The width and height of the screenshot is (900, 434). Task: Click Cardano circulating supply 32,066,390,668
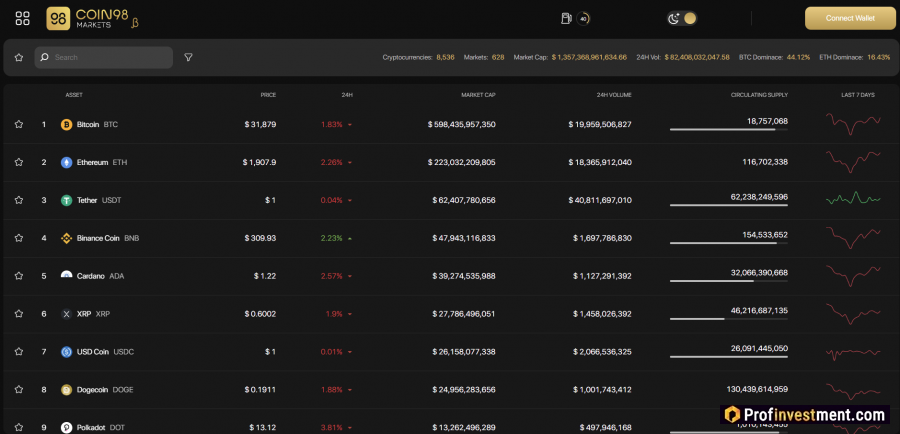point(759,273)
